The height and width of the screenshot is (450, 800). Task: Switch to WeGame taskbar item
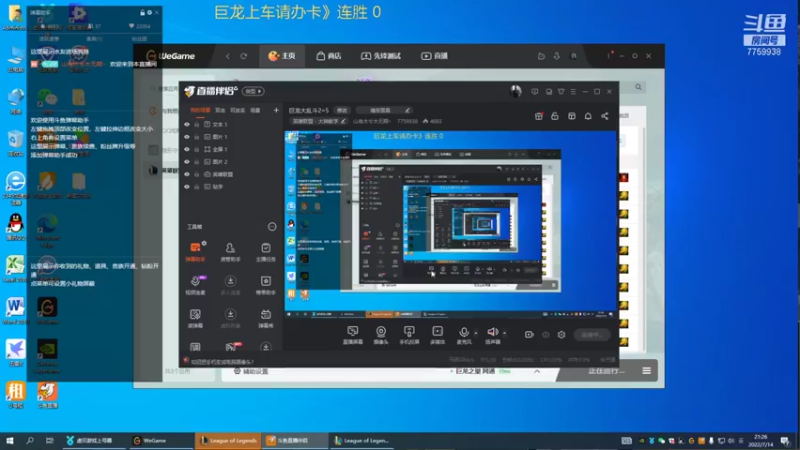[160, 440]
